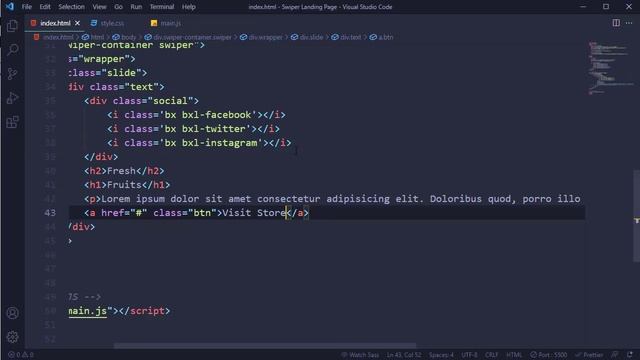
Task: Open the Search view in activity bar
Action: [12, 50]
